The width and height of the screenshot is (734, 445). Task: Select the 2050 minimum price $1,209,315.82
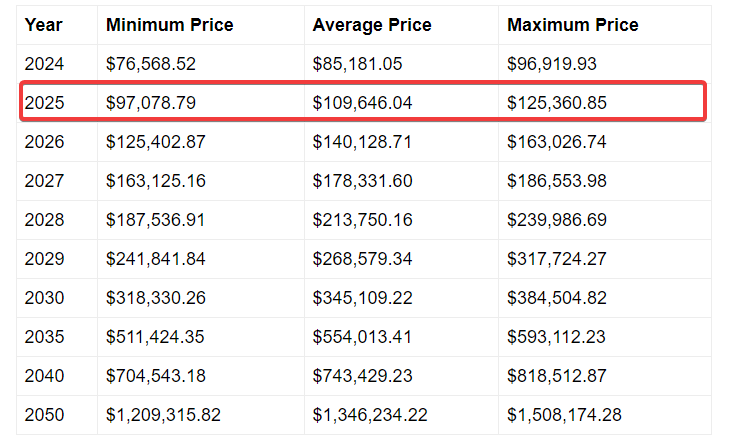click(x=163, y=415)
